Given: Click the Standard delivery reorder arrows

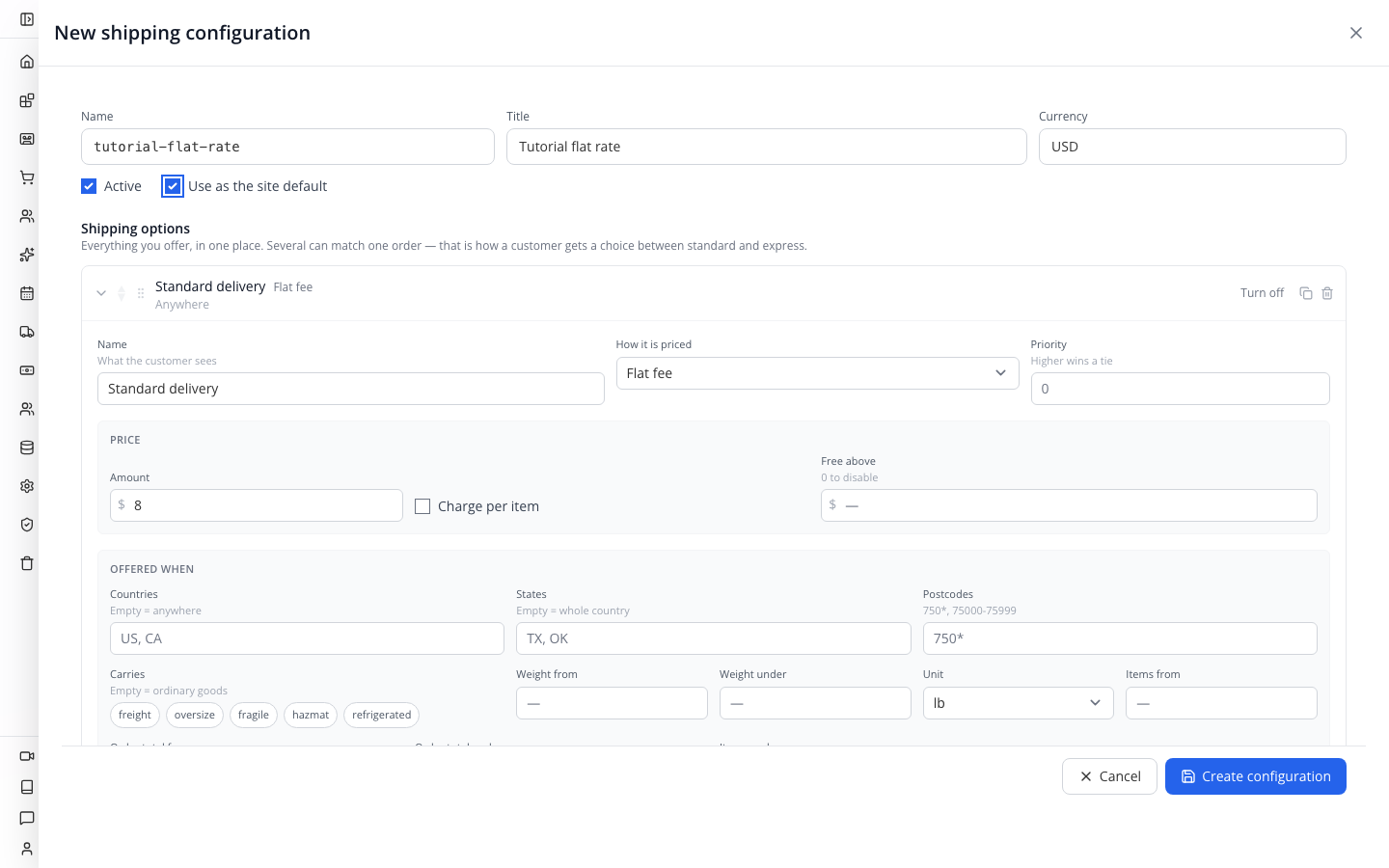Looking at the screenshot, I should [122, 293].
